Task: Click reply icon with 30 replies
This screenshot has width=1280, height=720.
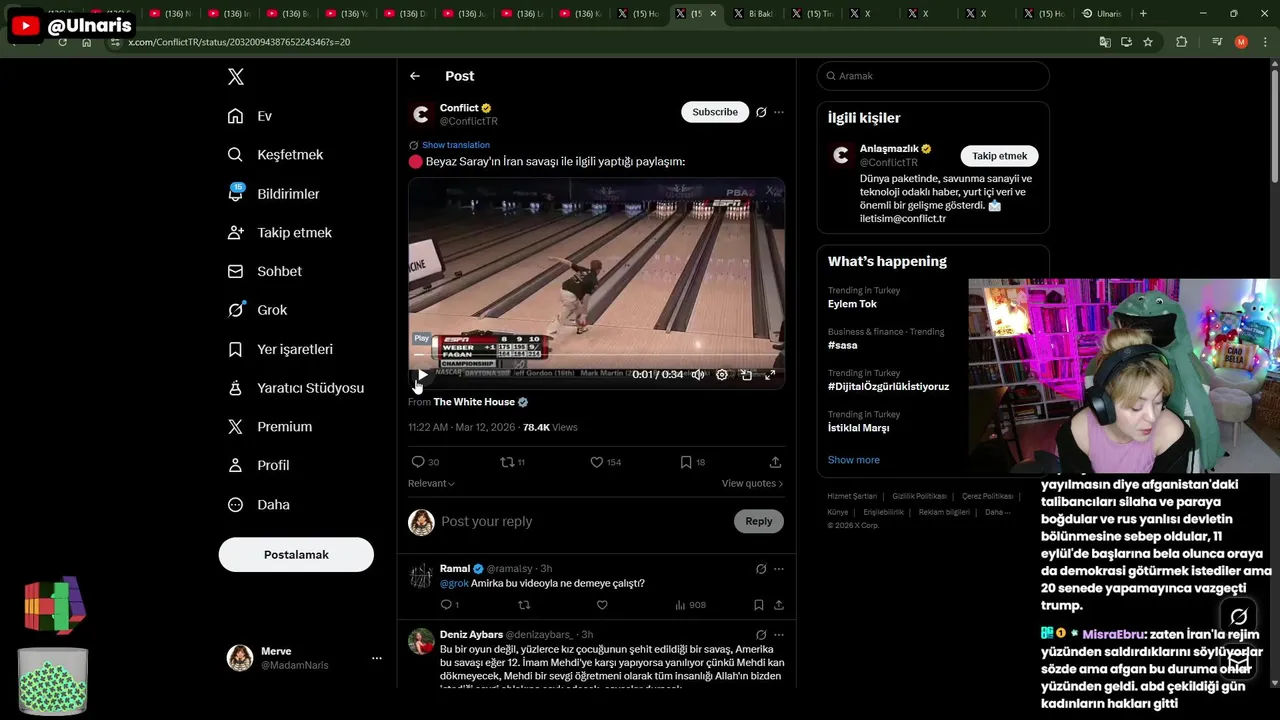Action: 425,462
